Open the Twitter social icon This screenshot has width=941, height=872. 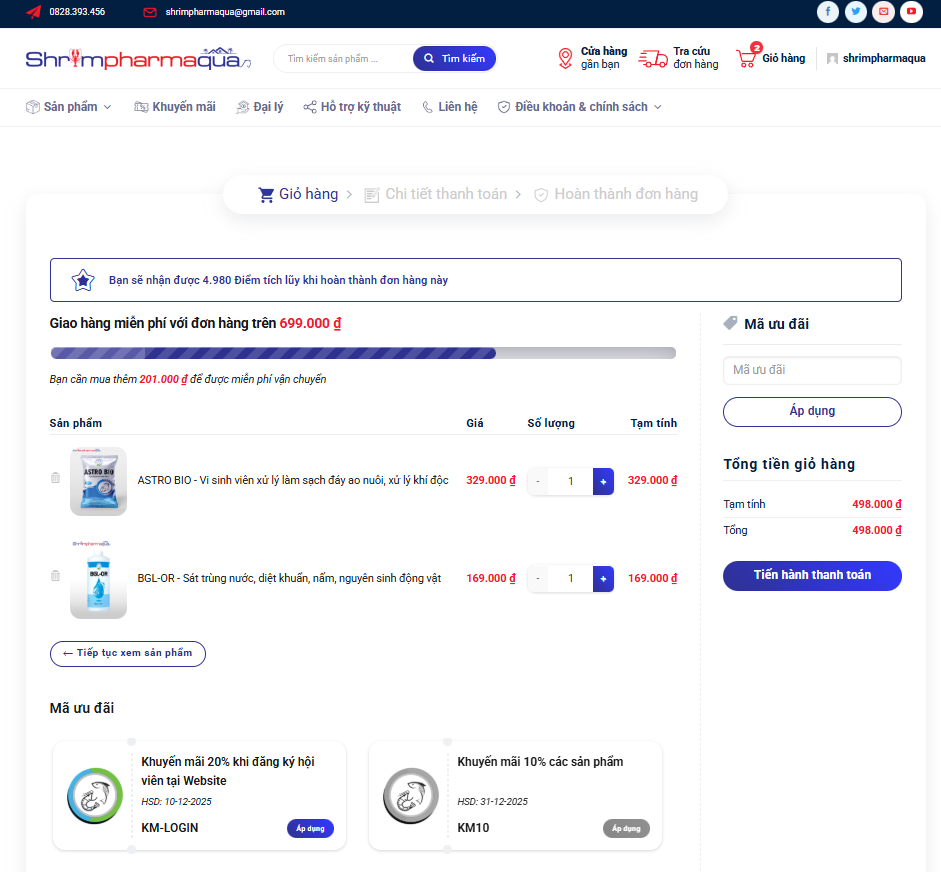(x=855, y=12)
